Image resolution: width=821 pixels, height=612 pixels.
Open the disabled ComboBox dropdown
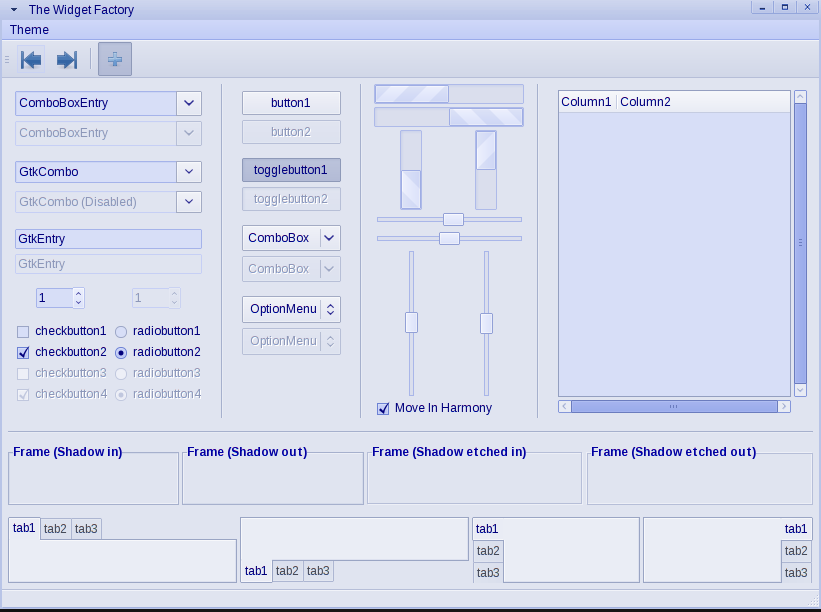coord(291,269)
